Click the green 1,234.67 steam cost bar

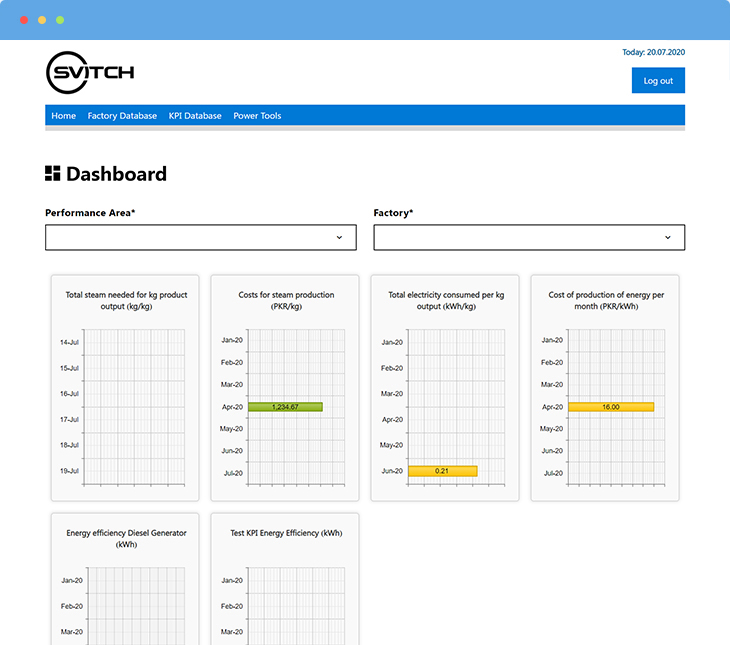(285, 407)
